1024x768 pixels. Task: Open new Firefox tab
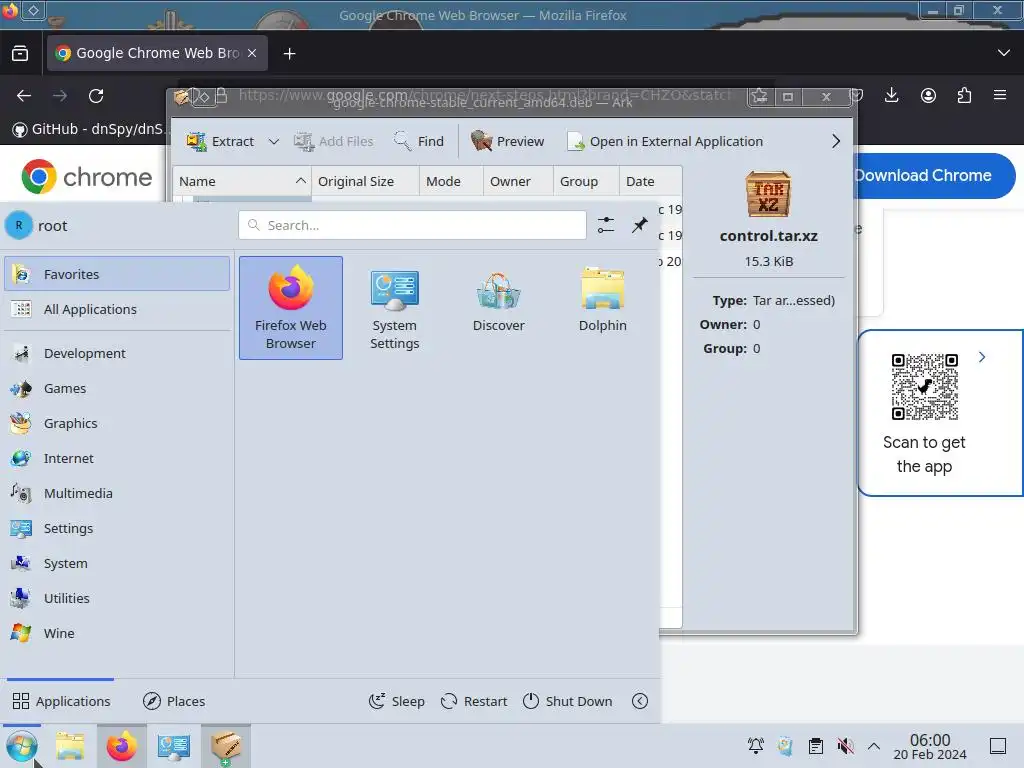[289, 54]
